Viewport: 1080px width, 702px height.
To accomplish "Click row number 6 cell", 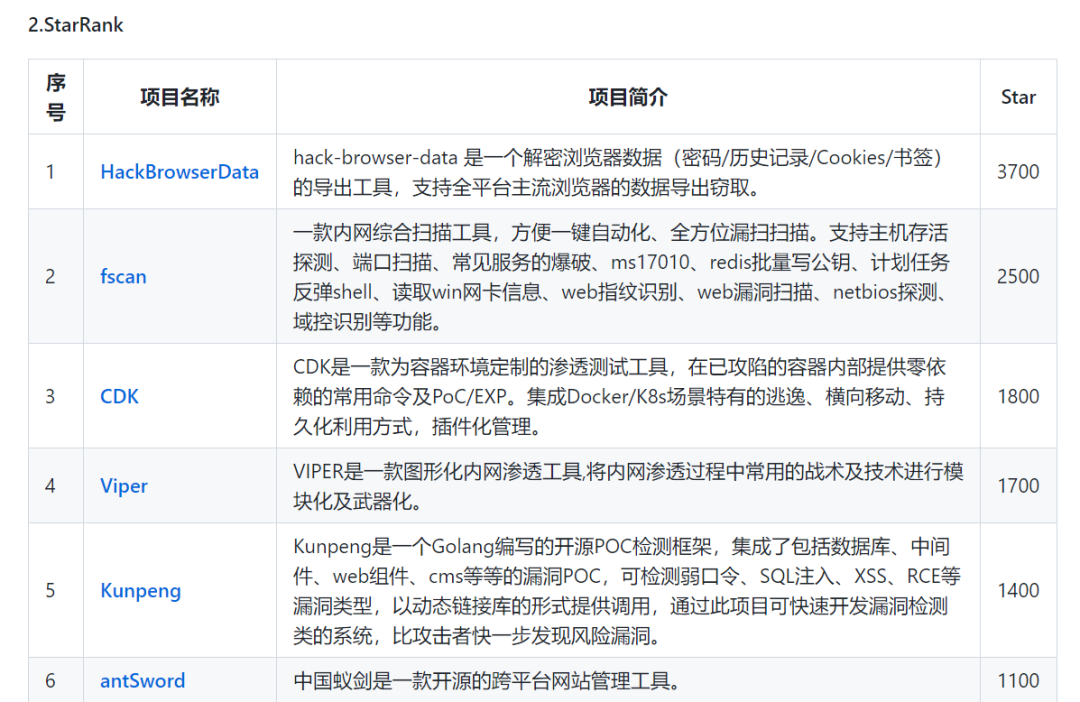I will pyautogui.click(x=56, y=681).
